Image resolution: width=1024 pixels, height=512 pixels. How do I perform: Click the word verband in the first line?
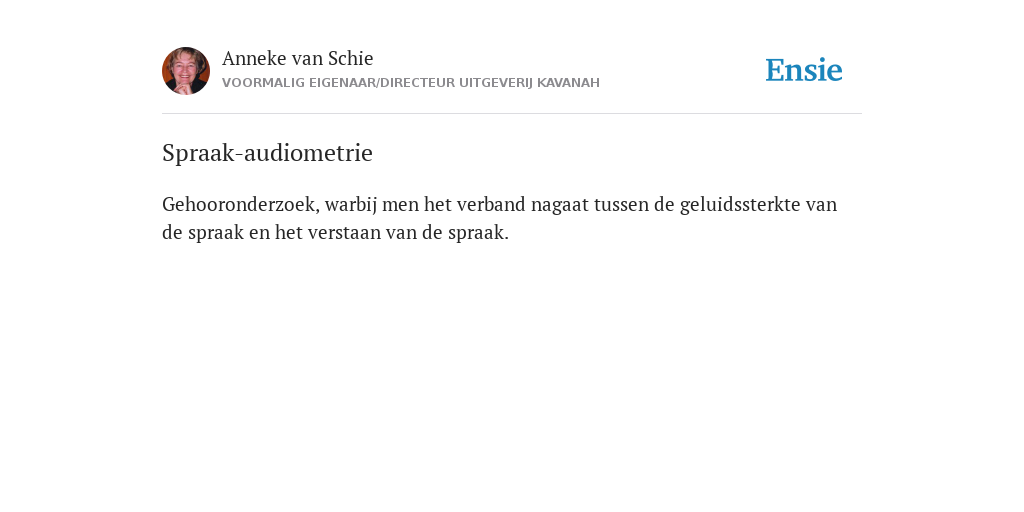[491, 205]
